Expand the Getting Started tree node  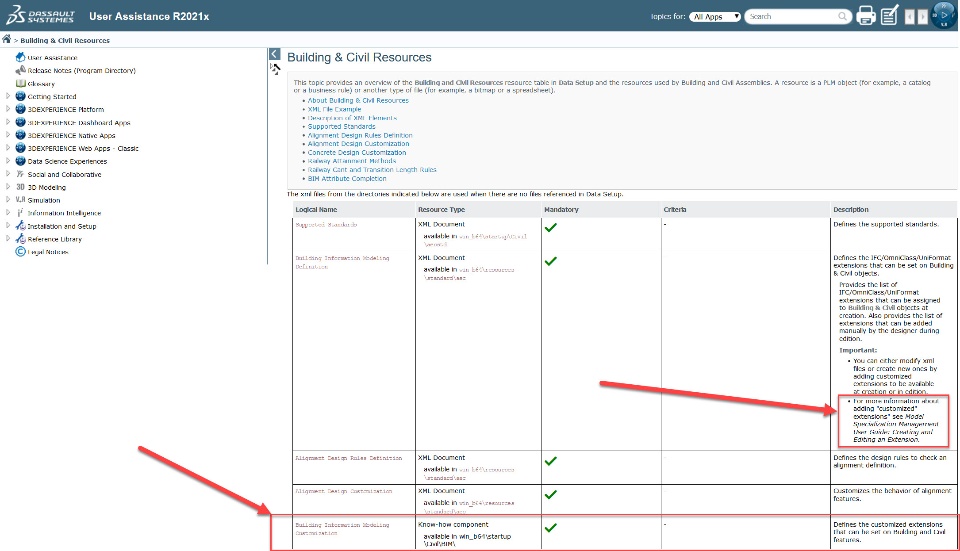tap(8, 96)
